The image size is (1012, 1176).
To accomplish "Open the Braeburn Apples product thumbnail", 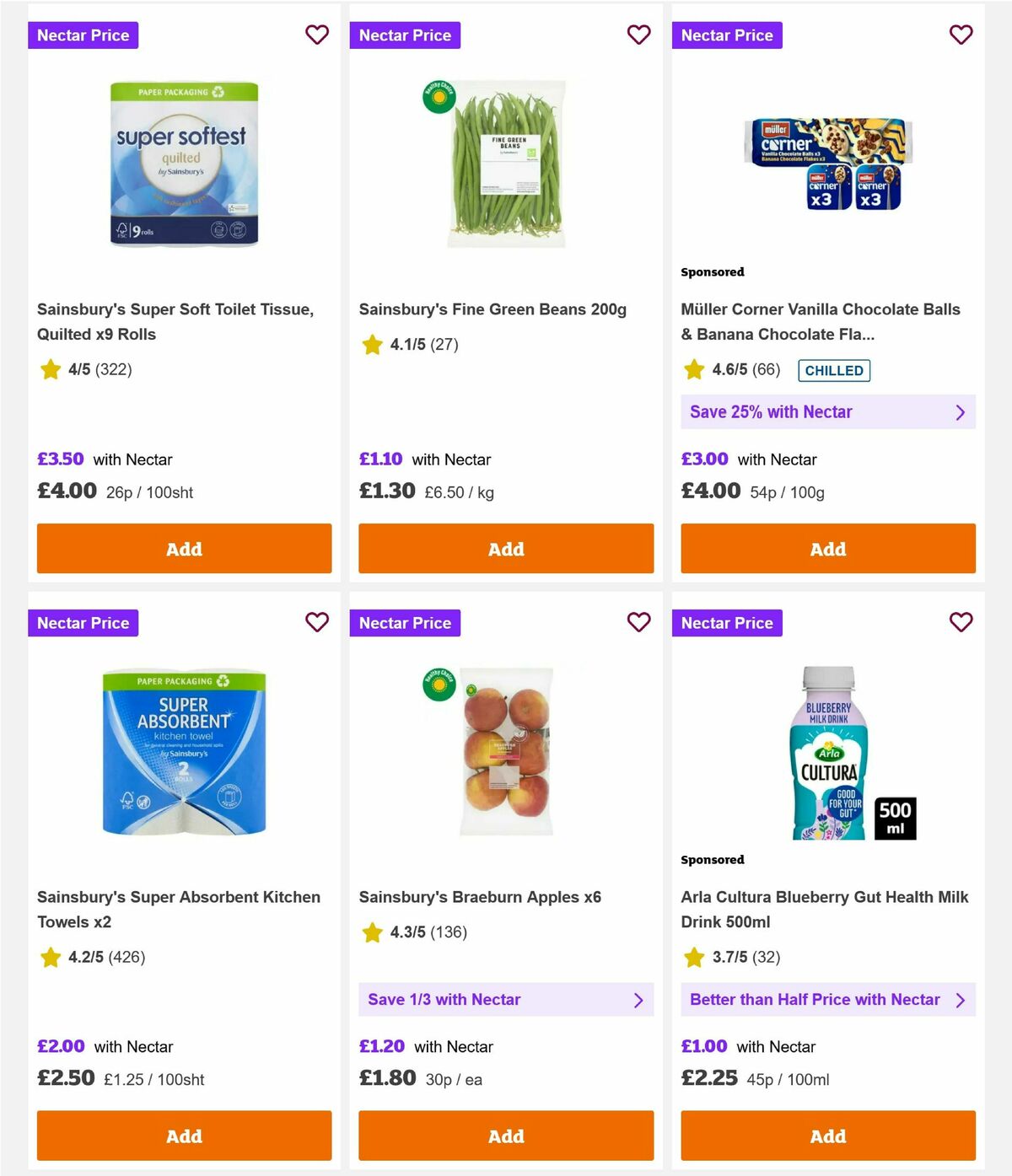I will (x=506, y=750).
